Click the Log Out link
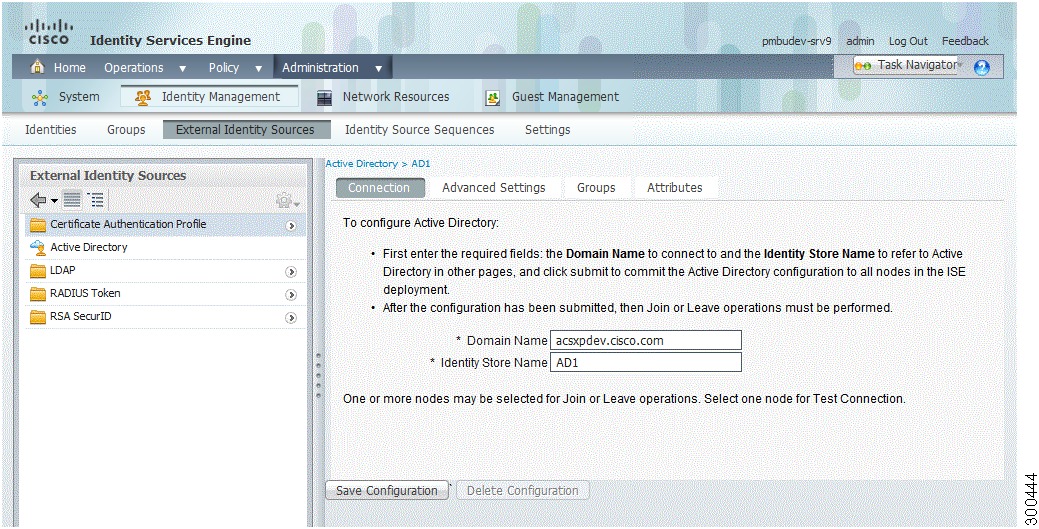Image resolution: width=1039 pixels, height=529 pixels. pos(908,41)
